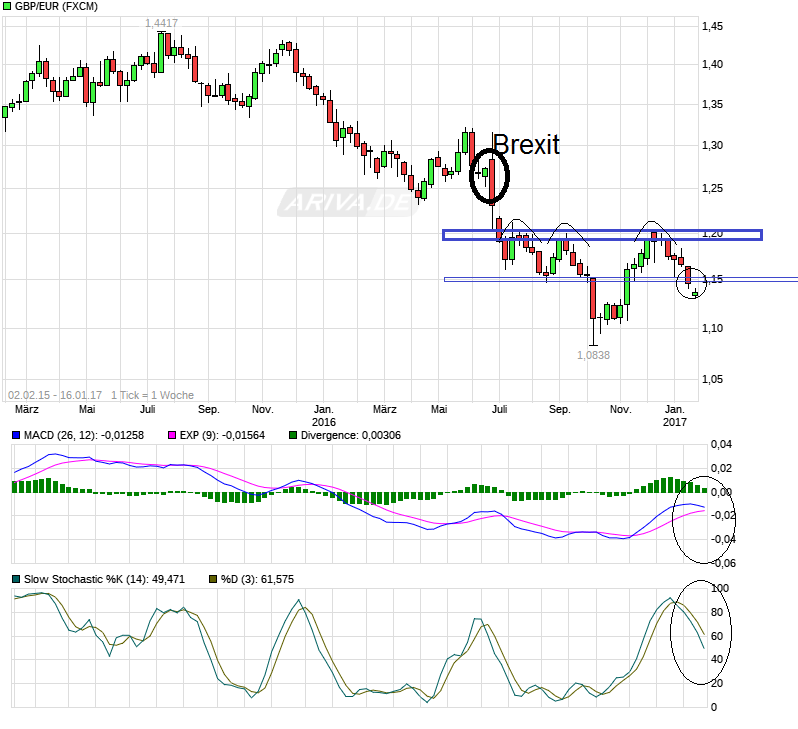Click the 60 label on stochastic axis
Viewport: 798px width, 729px height.
(x=717, y=636)
